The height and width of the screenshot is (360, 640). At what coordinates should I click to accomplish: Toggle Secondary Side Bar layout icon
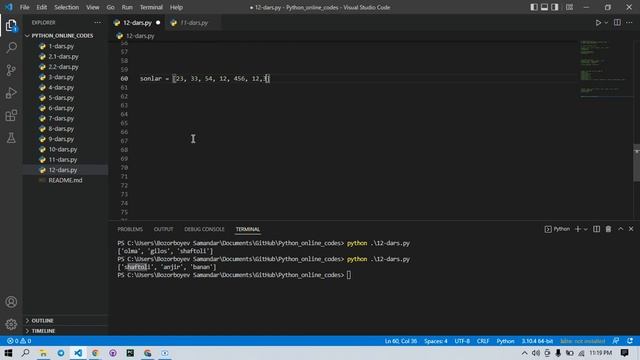(x=555, y=7)
